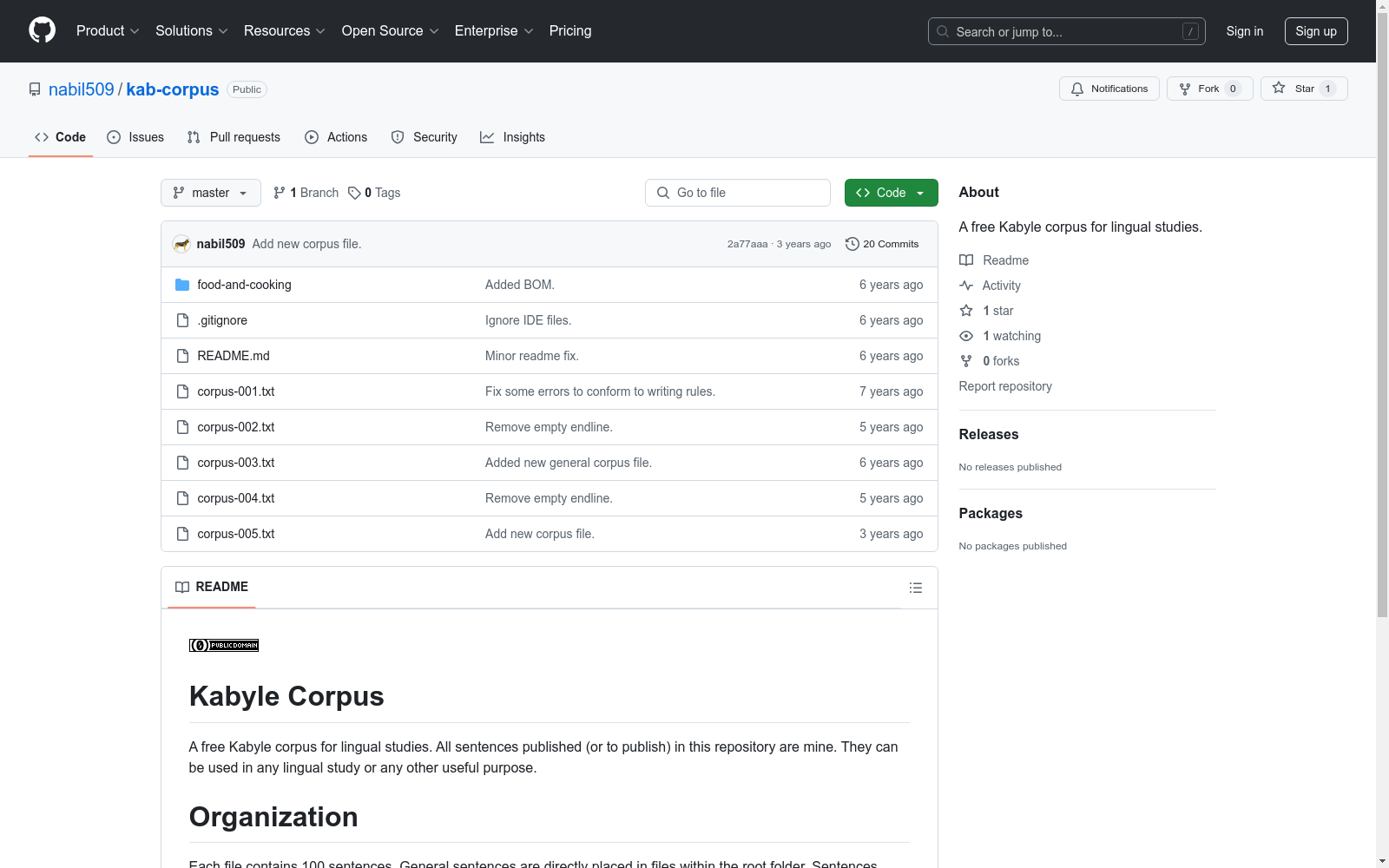Open the Pricing page
Image resolution: width=1389 pixels, height=868 pixels.
point(570,30)
